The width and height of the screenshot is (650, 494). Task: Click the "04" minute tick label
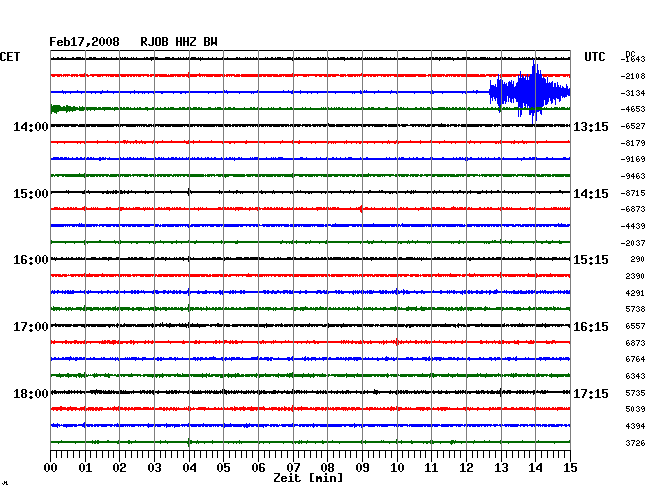point(189,468)
